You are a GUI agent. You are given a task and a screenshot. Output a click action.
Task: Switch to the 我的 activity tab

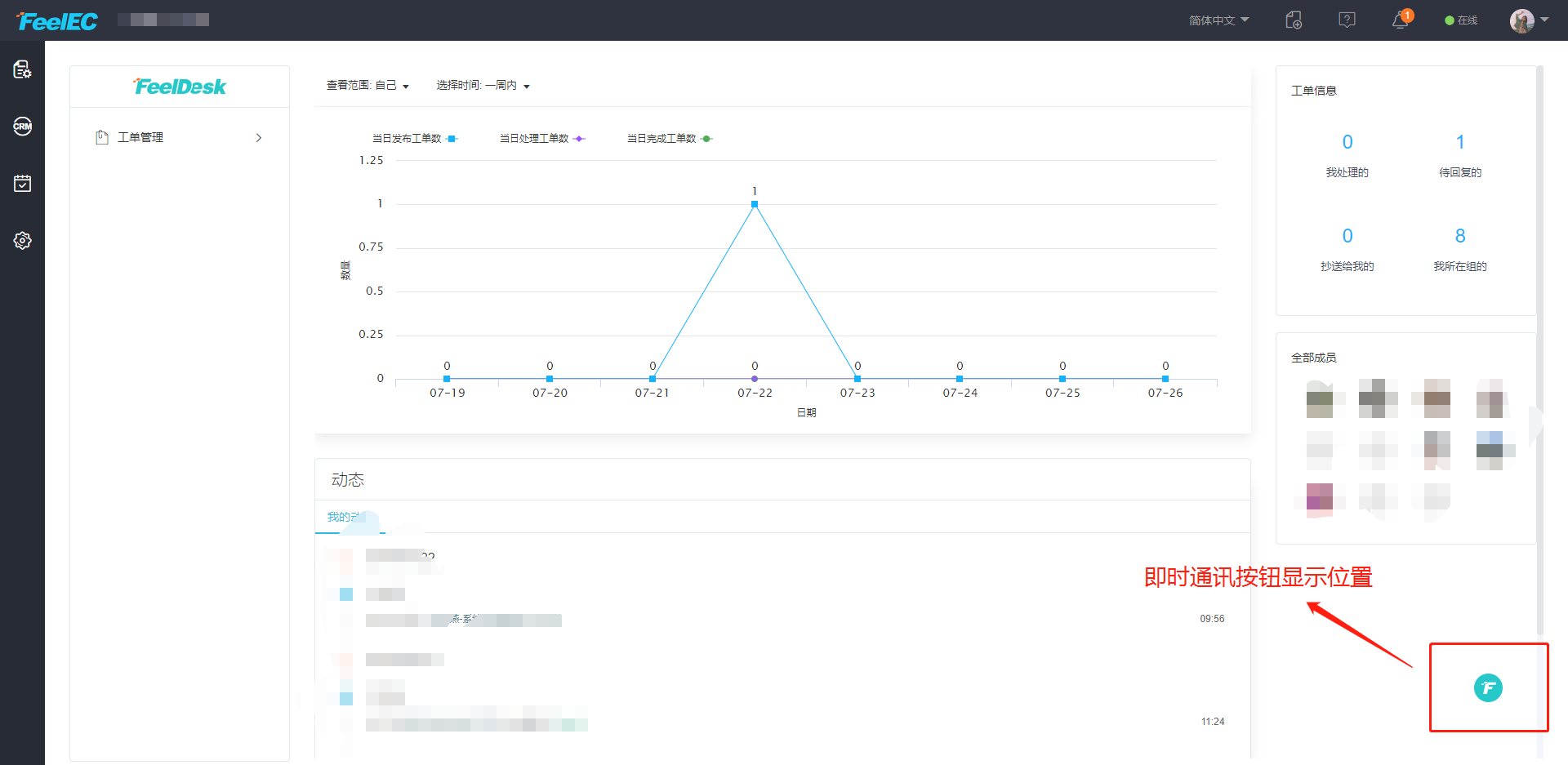coord(350,517)
